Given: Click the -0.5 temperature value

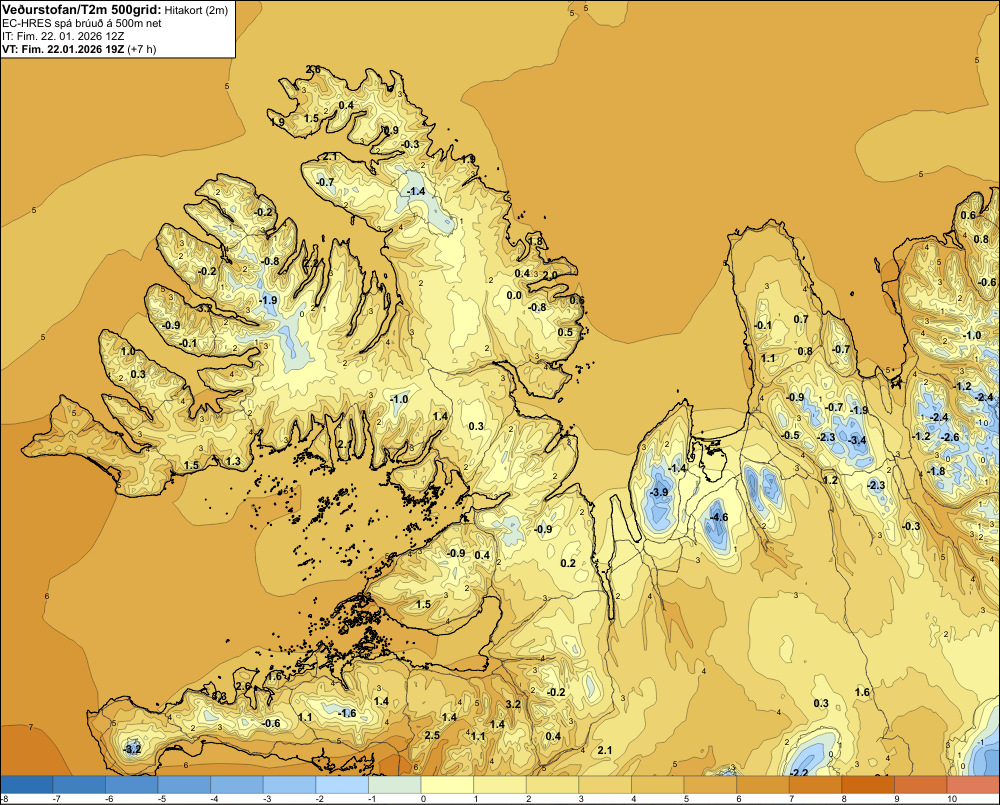Looking at the screenshot, I should tap(791, 435).
